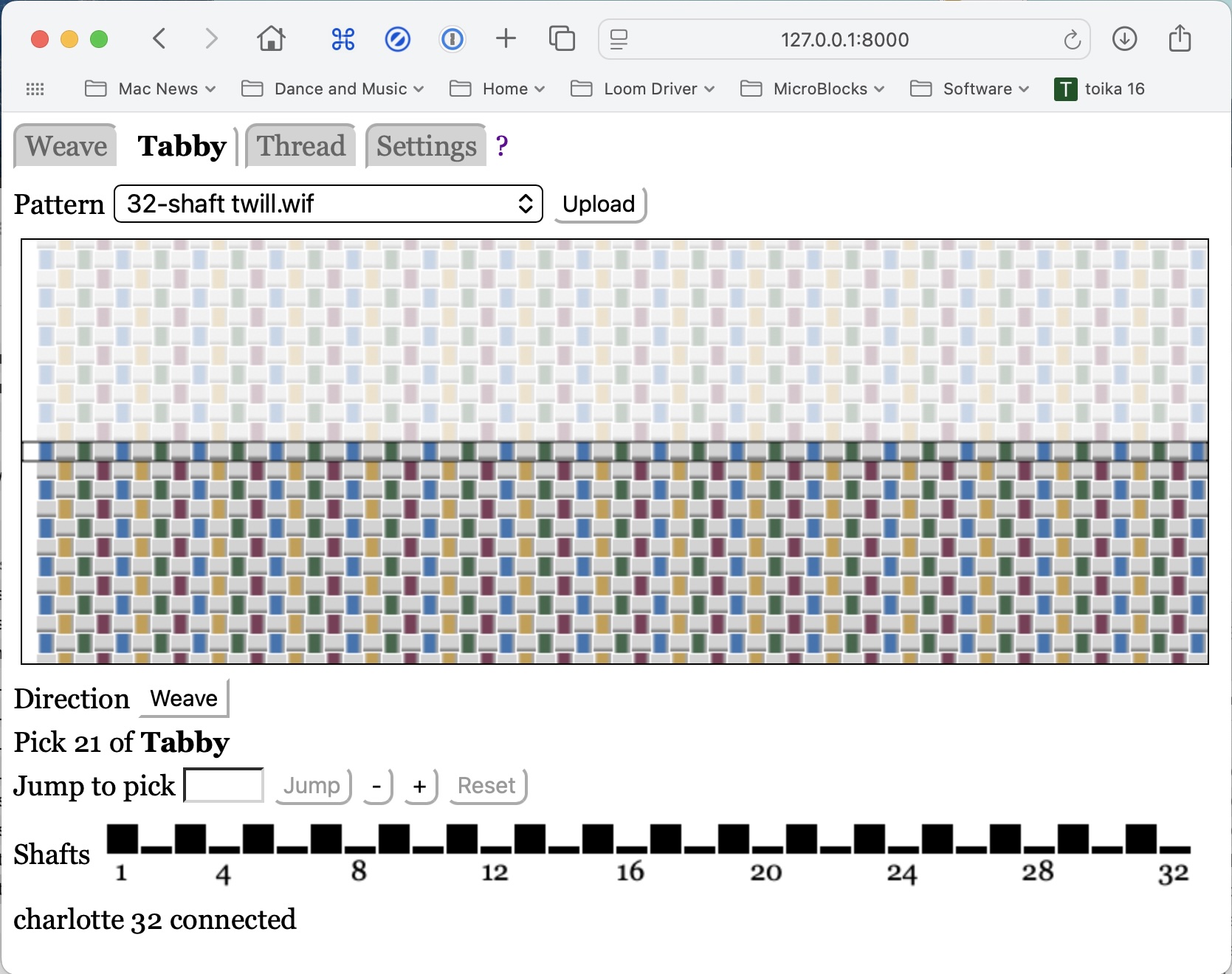Show tab overview icon
The image size is (1232, 974).
point(562,38)
